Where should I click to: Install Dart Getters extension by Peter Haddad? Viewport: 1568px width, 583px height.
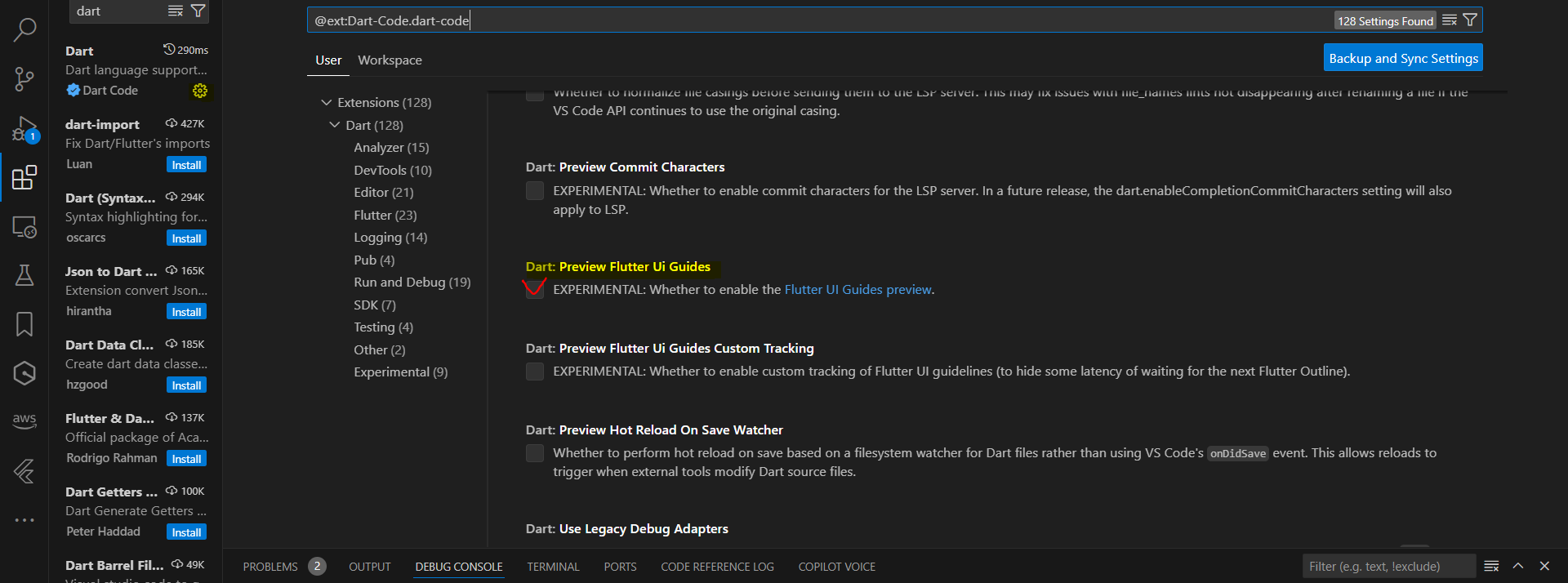point(187,532)
